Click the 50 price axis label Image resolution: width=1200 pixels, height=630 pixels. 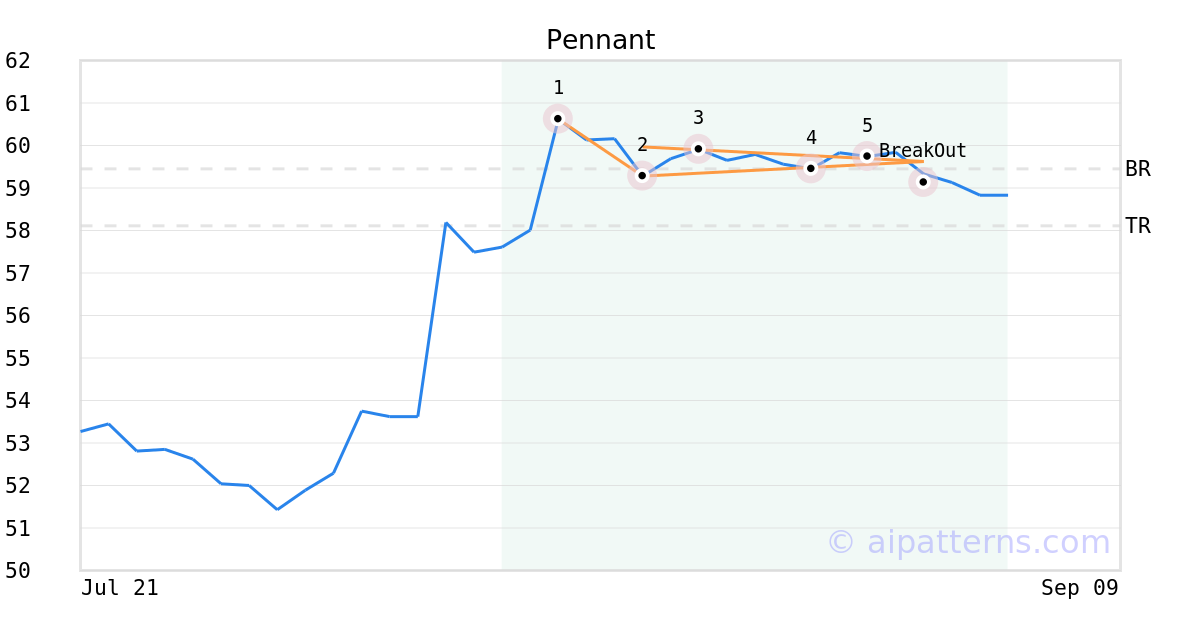18,570
